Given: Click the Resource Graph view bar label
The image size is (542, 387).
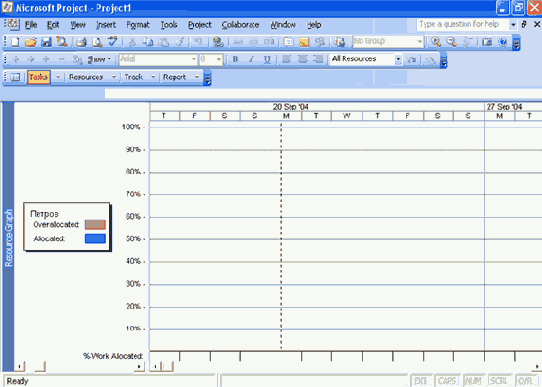Looking at the screenshot, I should pyautogui.click(x=9, y=238).
